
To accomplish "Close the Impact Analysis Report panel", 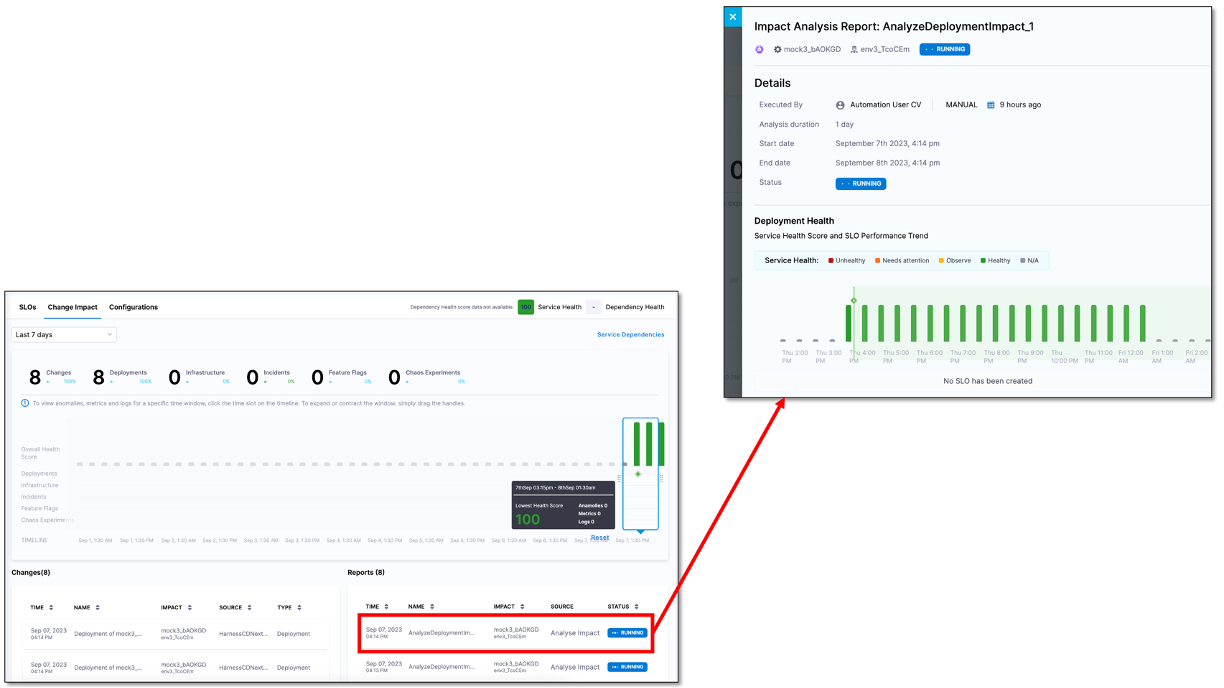I will tap(733, 17).
